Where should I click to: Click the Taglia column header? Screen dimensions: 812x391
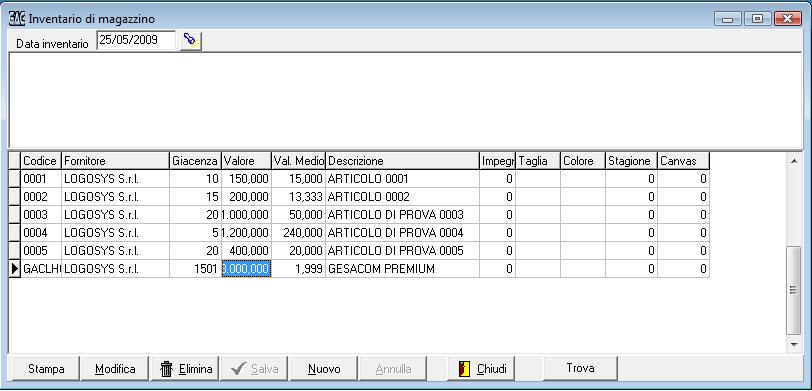tap(538, 161)
